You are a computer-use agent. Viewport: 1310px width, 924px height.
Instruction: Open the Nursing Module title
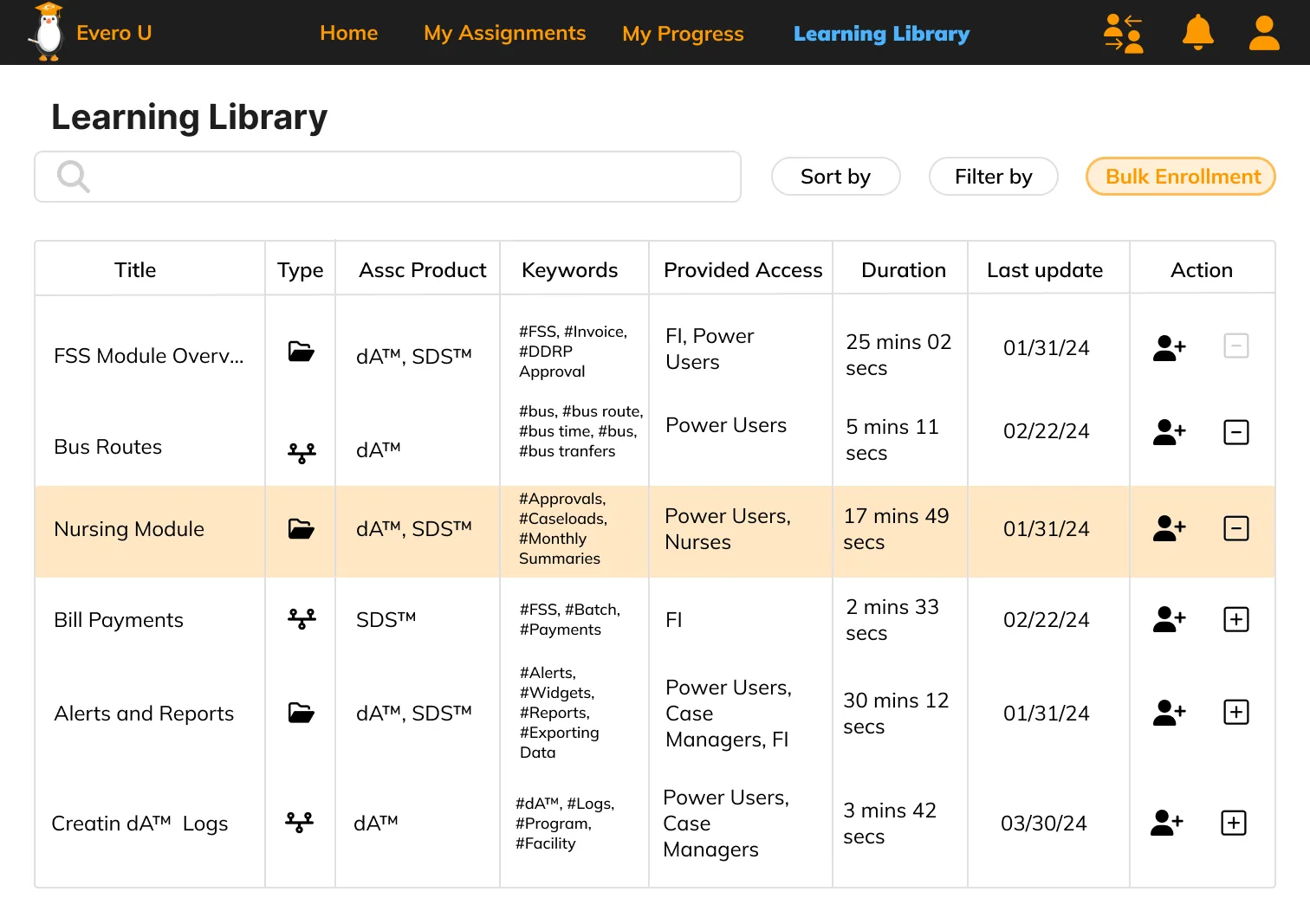(129, 529)
